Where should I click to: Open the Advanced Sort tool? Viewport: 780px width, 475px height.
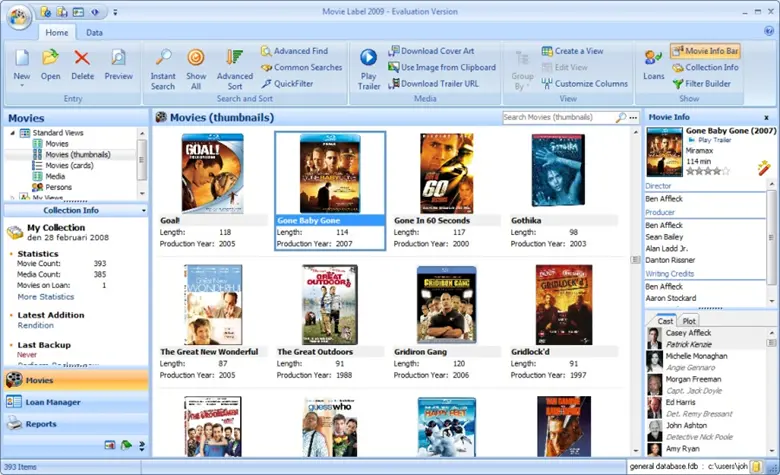(235, 65)
